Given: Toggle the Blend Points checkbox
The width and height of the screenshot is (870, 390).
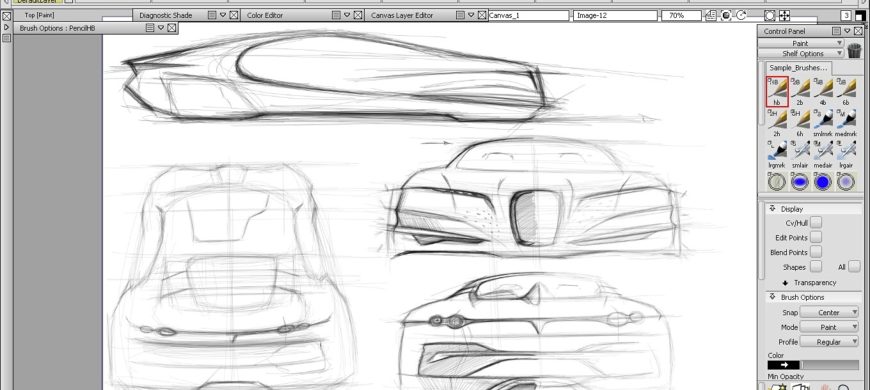Looking at the screenshot, I should point(816,252).
